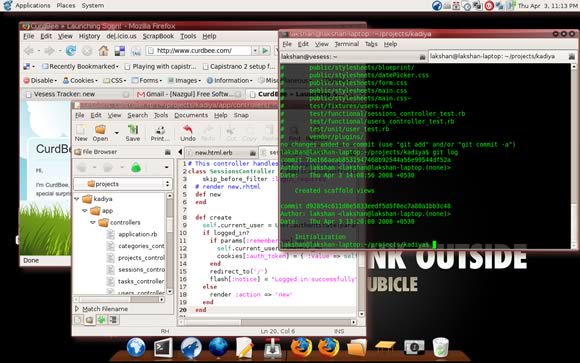
Task: Close the new.html.erb document tab
Action: tap(253, 152)
